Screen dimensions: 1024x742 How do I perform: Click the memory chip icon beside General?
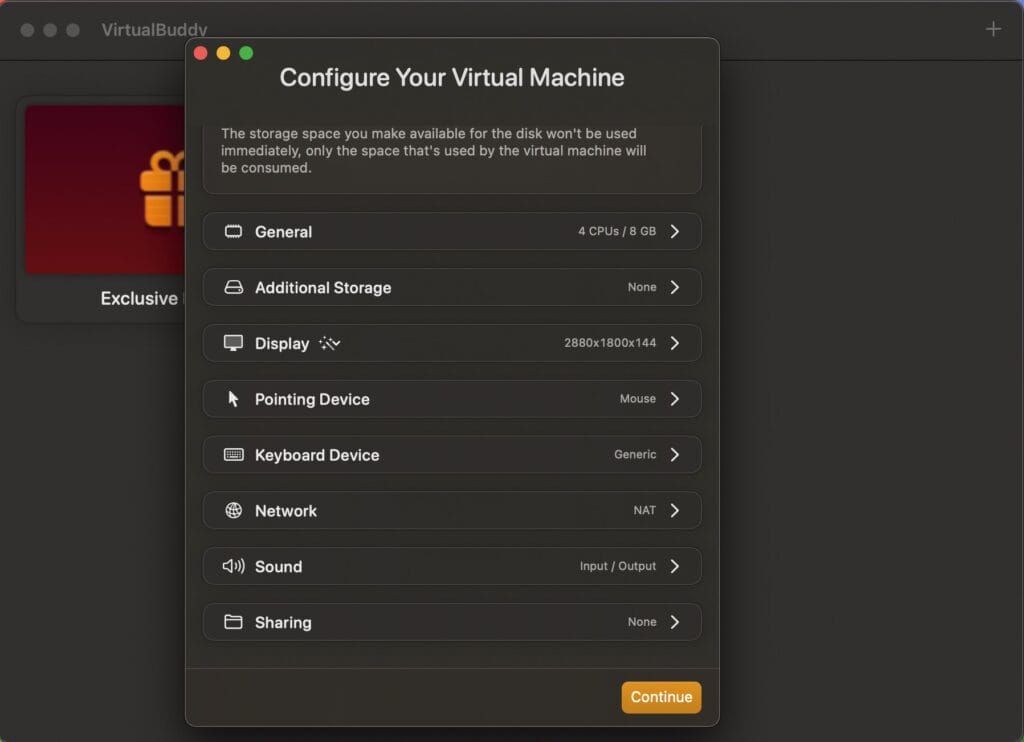(x=233, y=232)
